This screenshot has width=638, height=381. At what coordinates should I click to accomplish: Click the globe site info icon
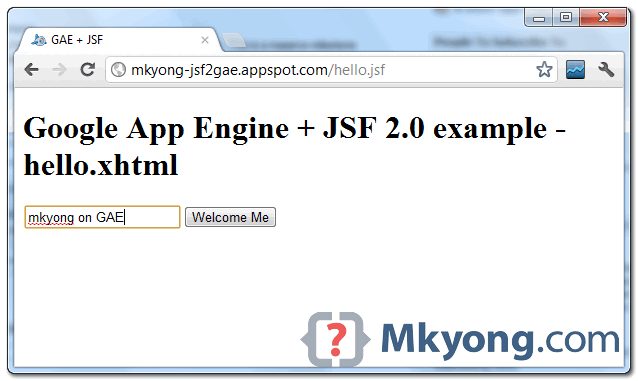[x=118, y=70]
